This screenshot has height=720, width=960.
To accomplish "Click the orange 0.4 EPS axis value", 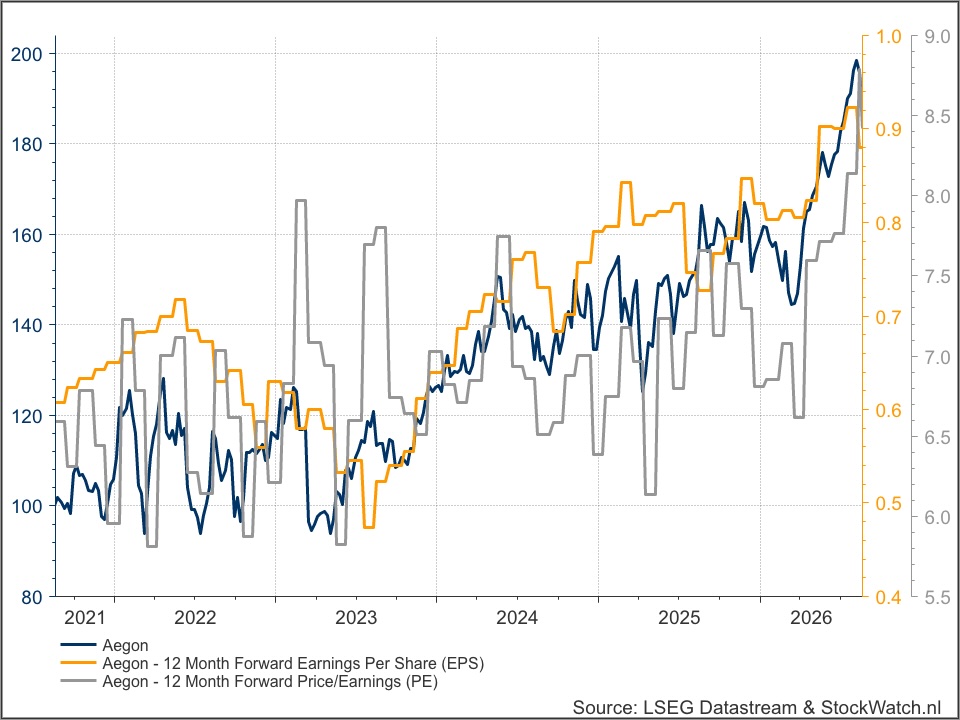I will tap(888, 597).
